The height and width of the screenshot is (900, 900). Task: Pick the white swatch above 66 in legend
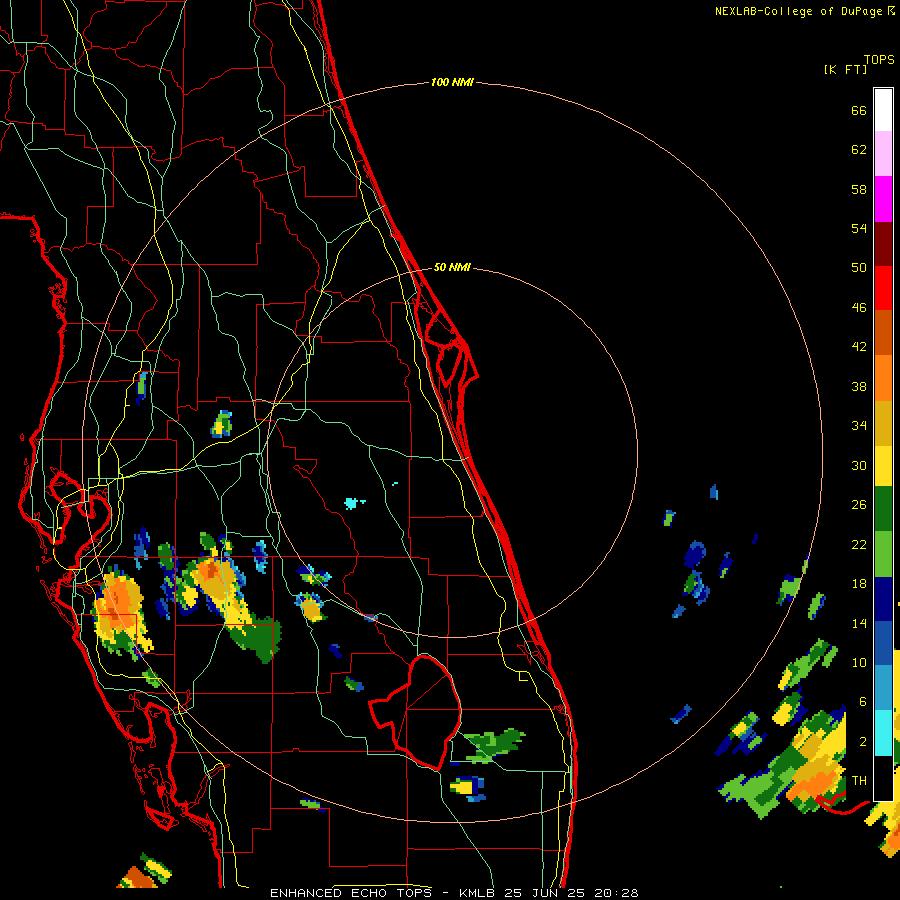[x=883, y=110]
